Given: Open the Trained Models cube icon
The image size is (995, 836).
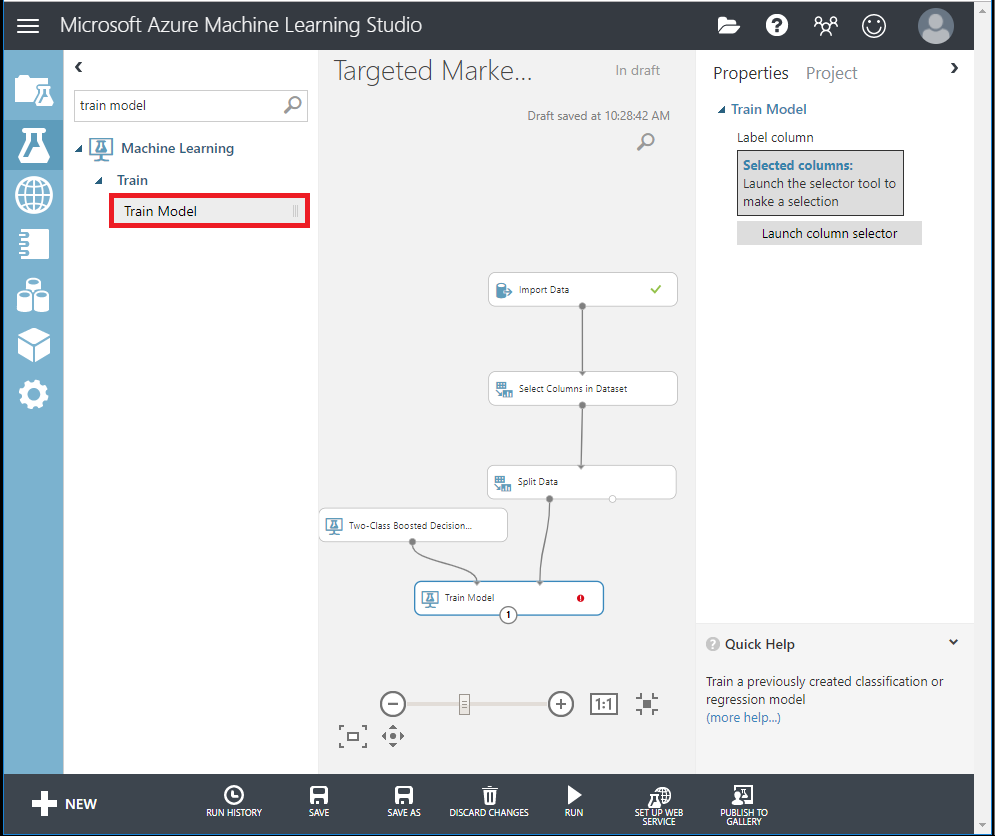Looking at the screenshot, I should pos(33,345).
